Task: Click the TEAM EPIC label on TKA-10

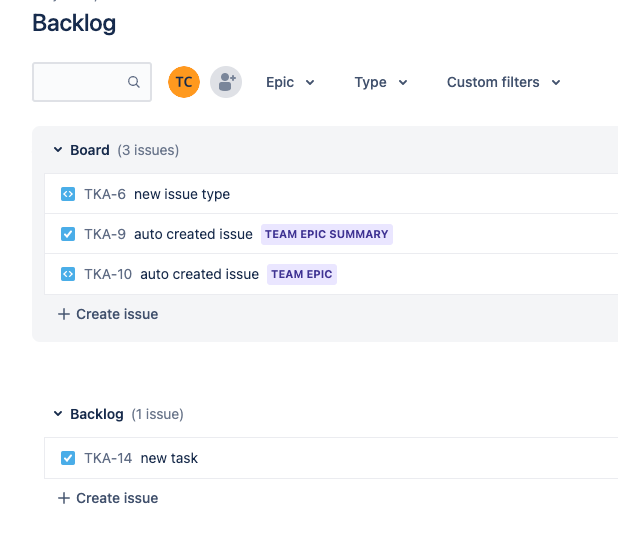Action: click(301, 274)
